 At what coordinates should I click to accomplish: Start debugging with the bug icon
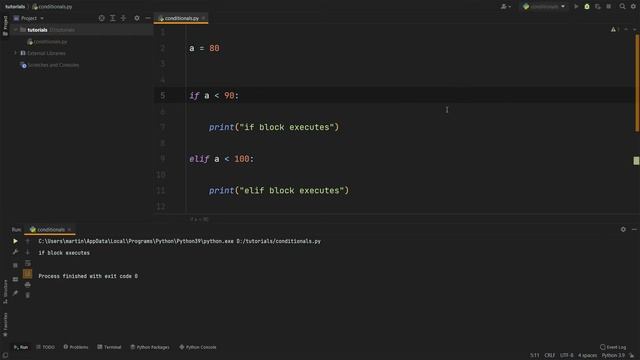(x=587, y=7)
